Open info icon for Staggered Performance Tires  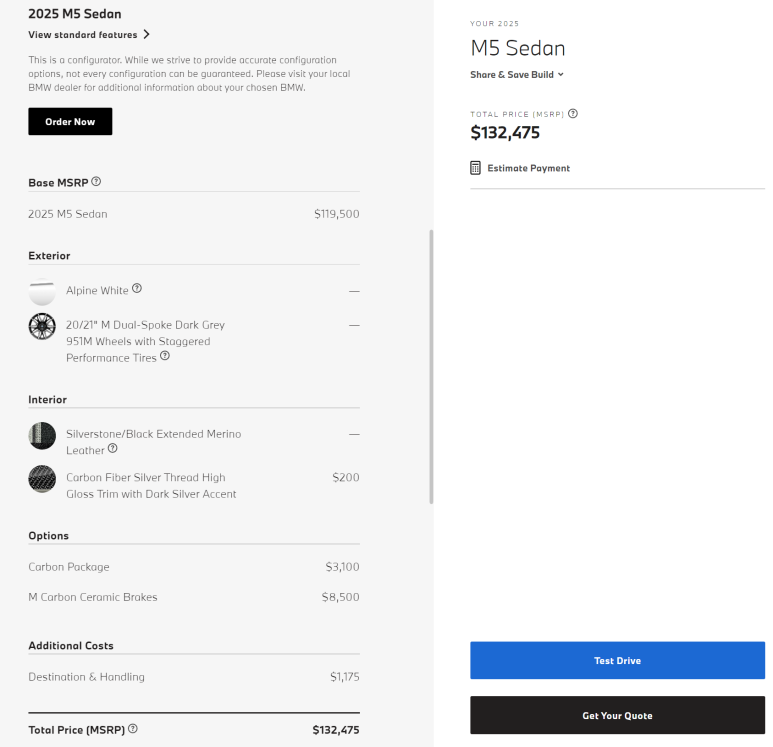point(165,355)
